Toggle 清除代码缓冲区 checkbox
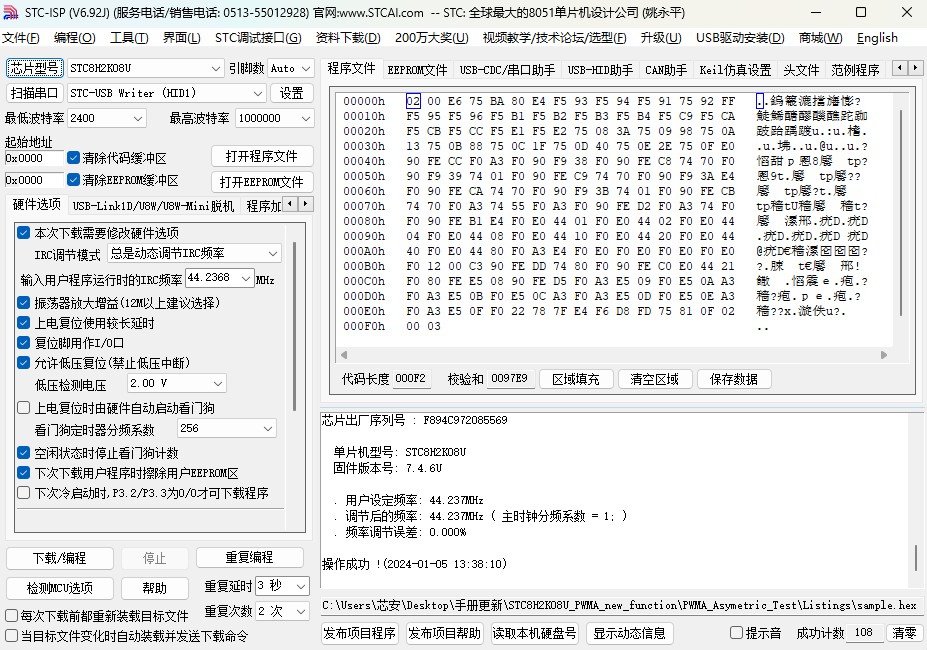This screenshot has height=650, width=927. click(73, 158)
